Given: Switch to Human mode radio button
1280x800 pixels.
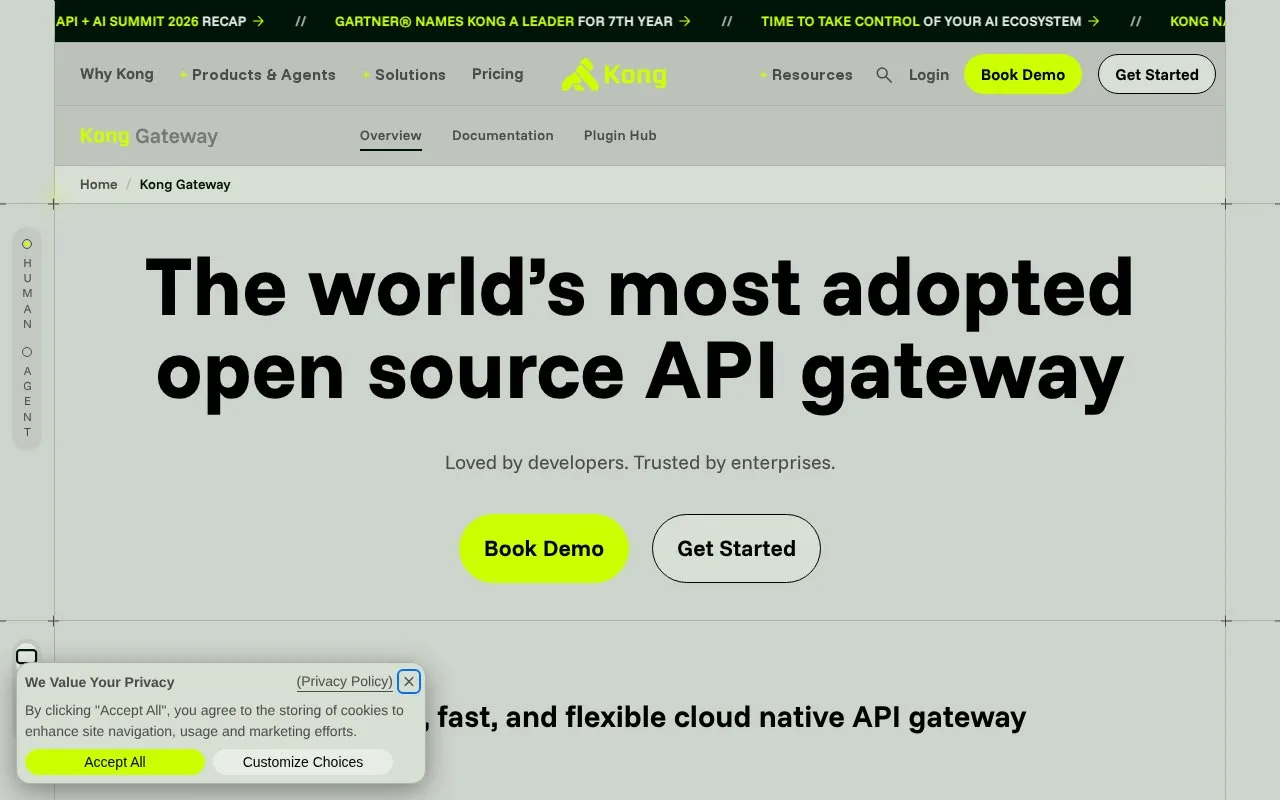Looking at the screenshot, I should [27, 244].
